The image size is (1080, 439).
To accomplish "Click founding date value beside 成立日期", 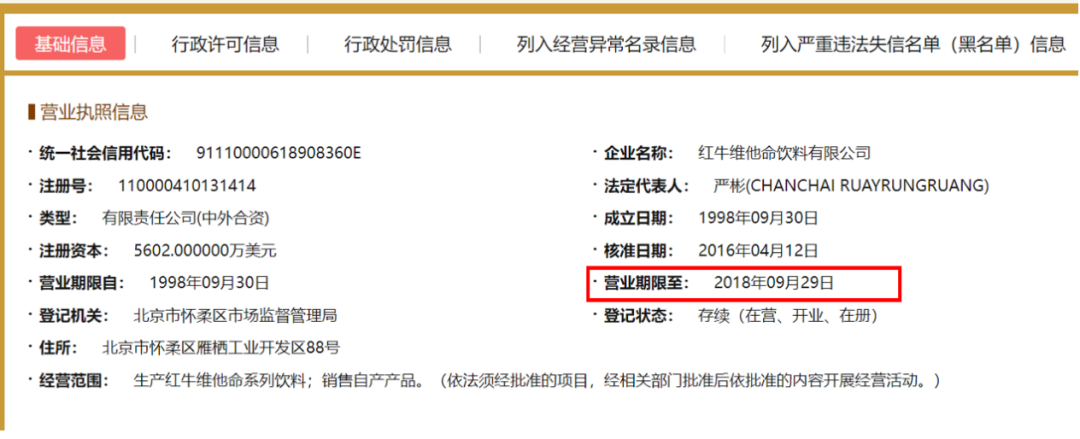I will pos(758,218).
